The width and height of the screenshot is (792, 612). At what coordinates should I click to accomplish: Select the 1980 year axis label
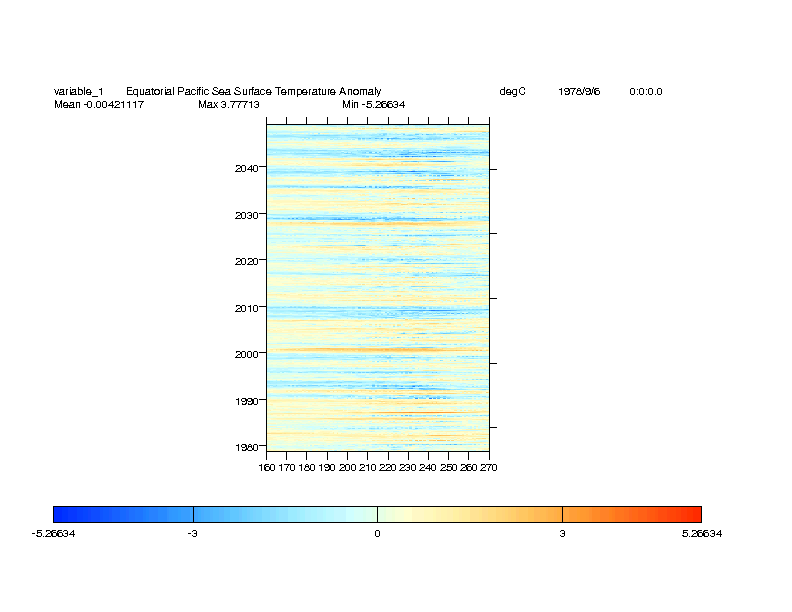pyautogui.click(x=248, y=447)
